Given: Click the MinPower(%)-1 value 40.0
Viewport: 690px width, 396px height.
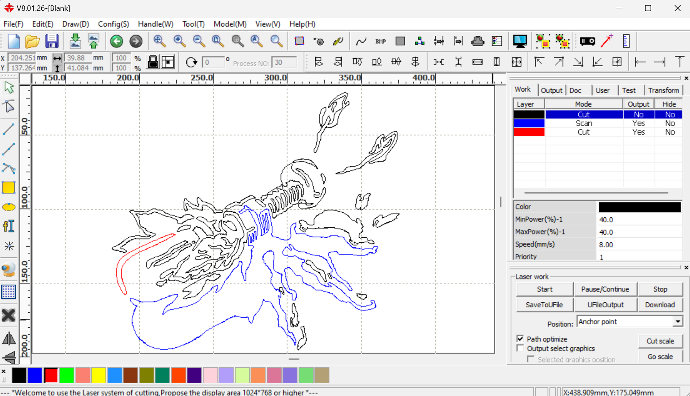Looking at the screenshot, I should point(639,219).
